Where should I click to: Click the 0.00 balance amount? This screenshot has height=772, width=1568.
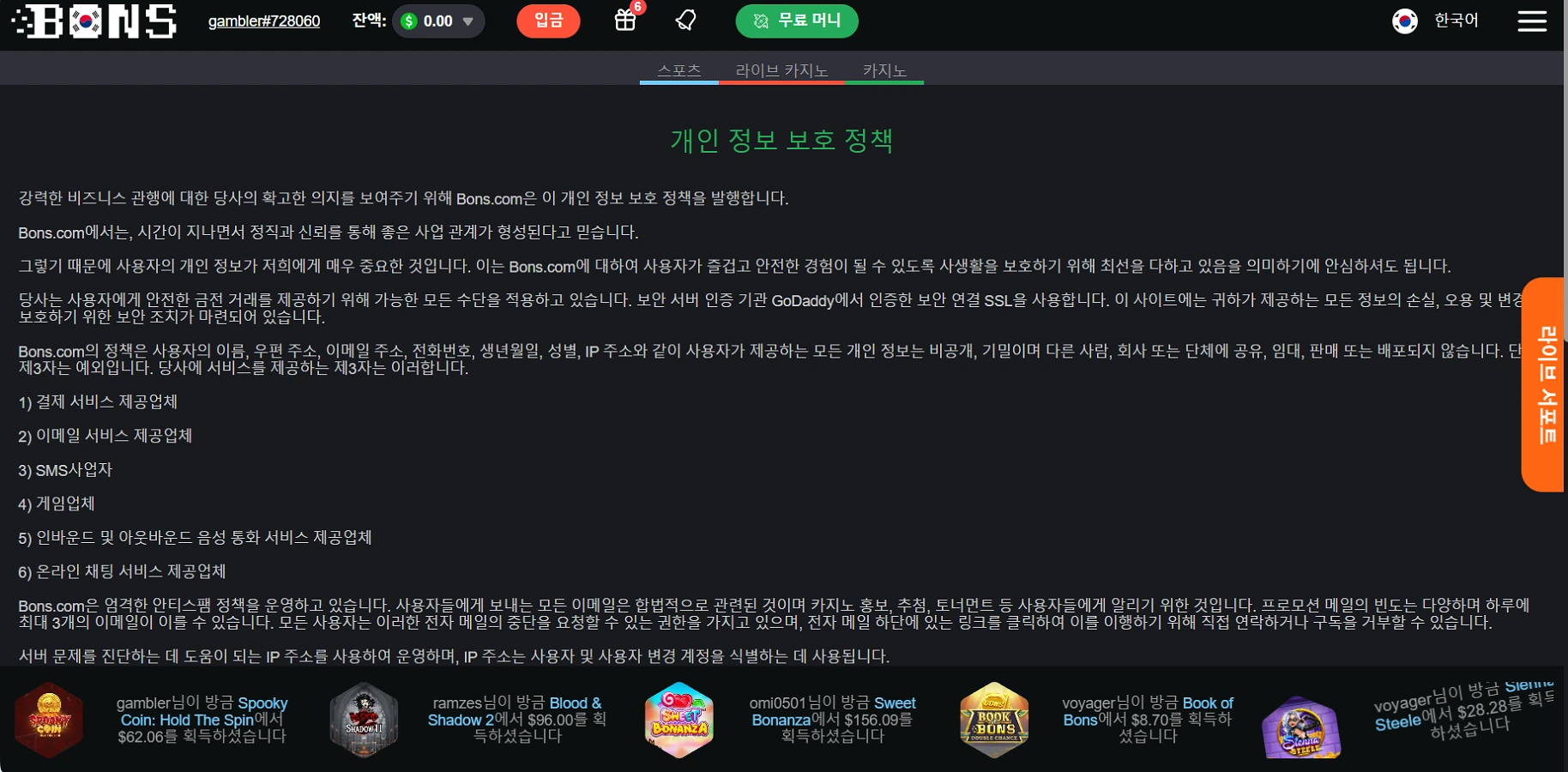(437, 21)
